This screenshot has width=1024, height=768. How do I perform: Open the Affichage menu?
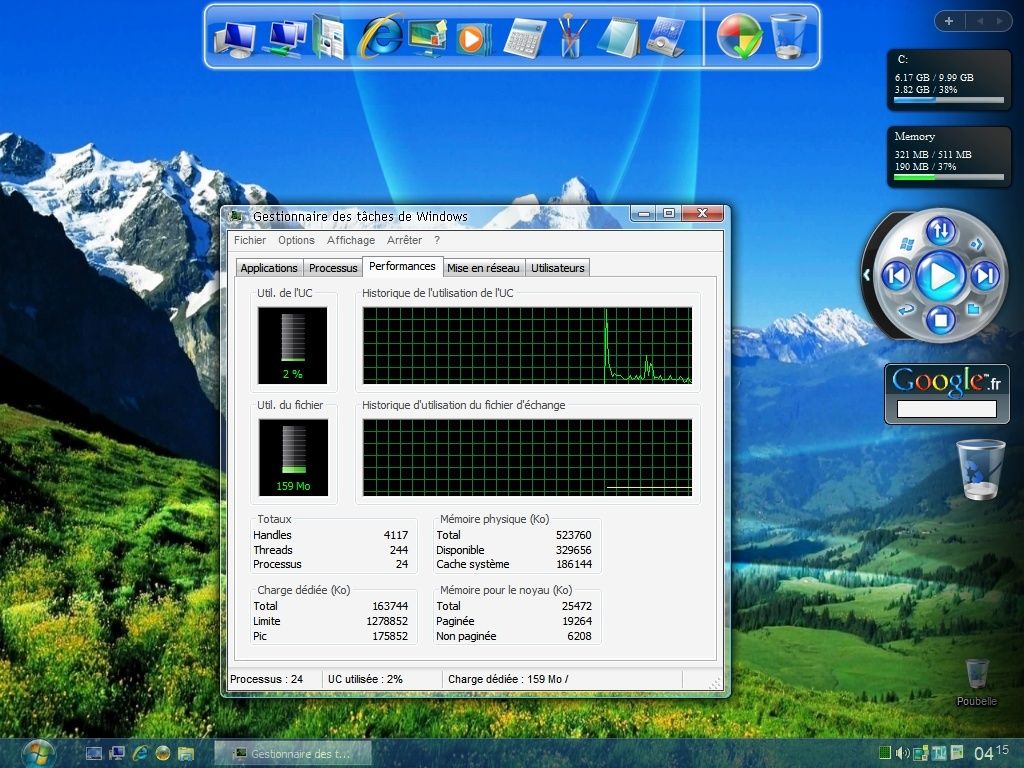coord(351,240)
